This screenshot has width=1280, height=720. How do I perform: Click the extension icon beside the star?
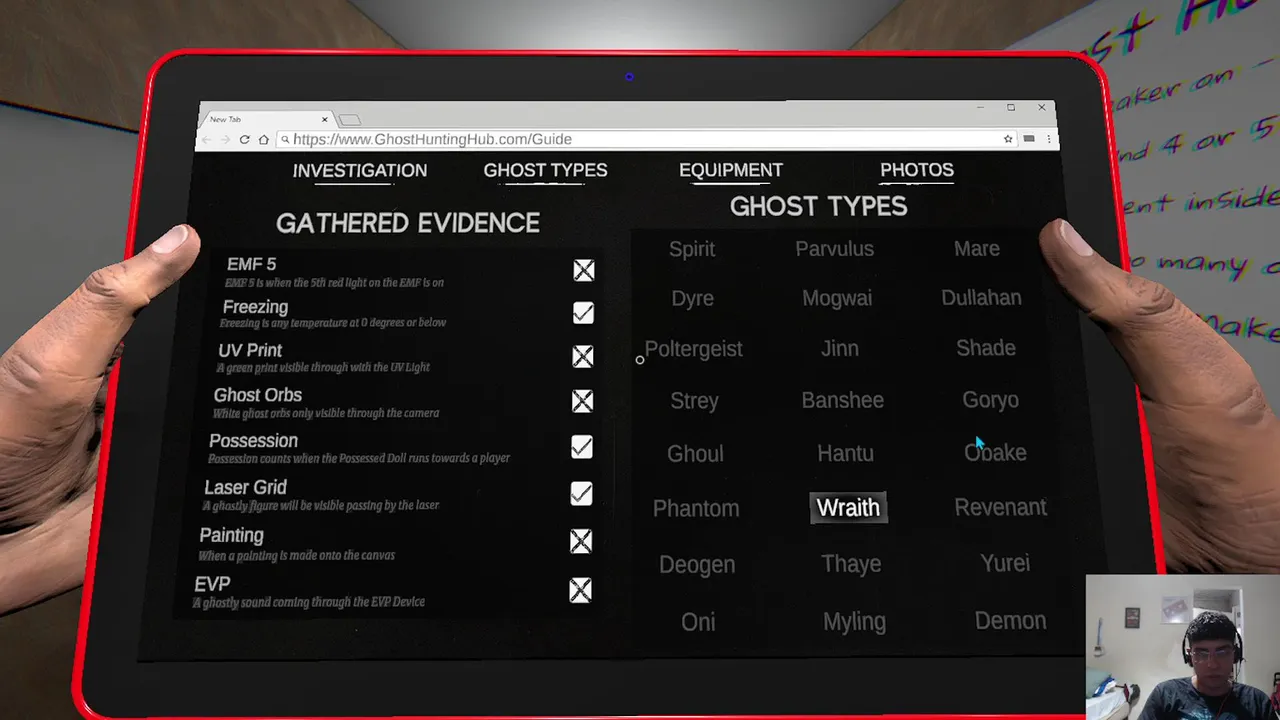(x=1028, y=139)
